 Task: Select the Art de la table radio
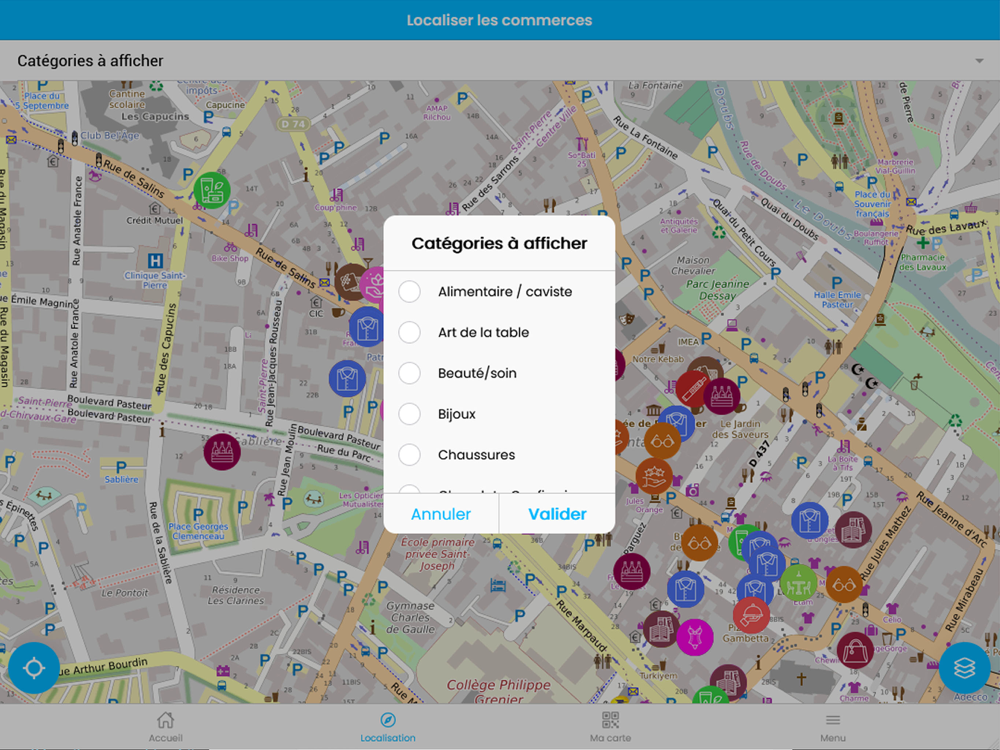pyautogui.click(x=409, y=332)
